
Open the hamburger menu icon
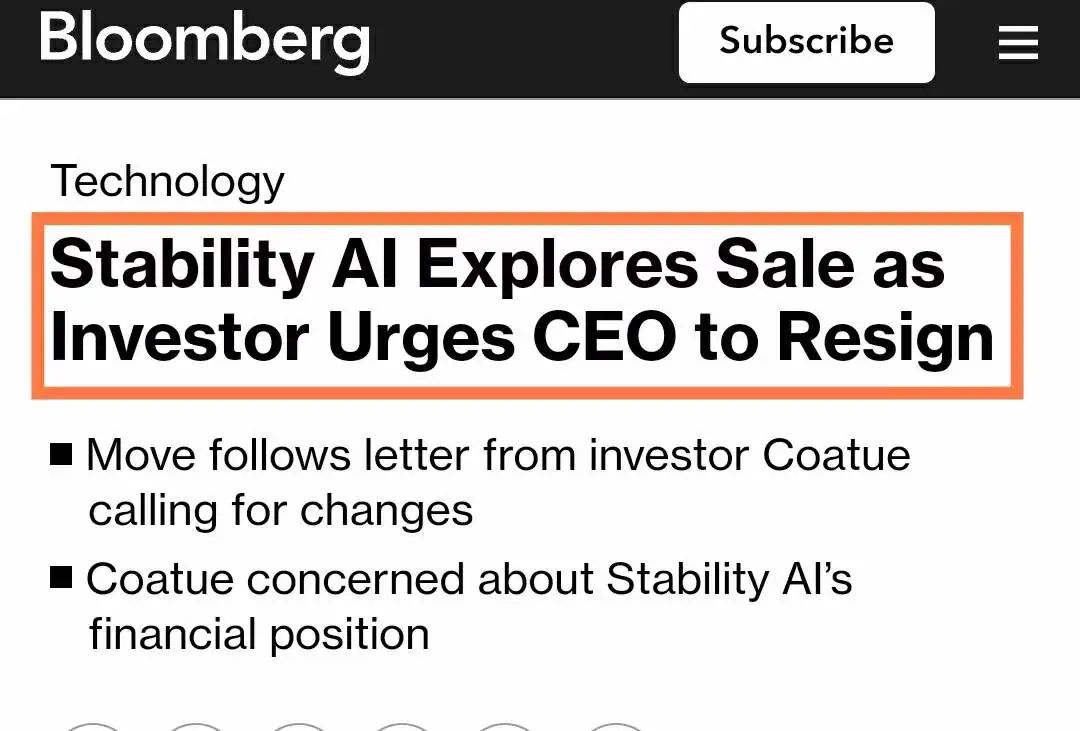click(1018, 43)
